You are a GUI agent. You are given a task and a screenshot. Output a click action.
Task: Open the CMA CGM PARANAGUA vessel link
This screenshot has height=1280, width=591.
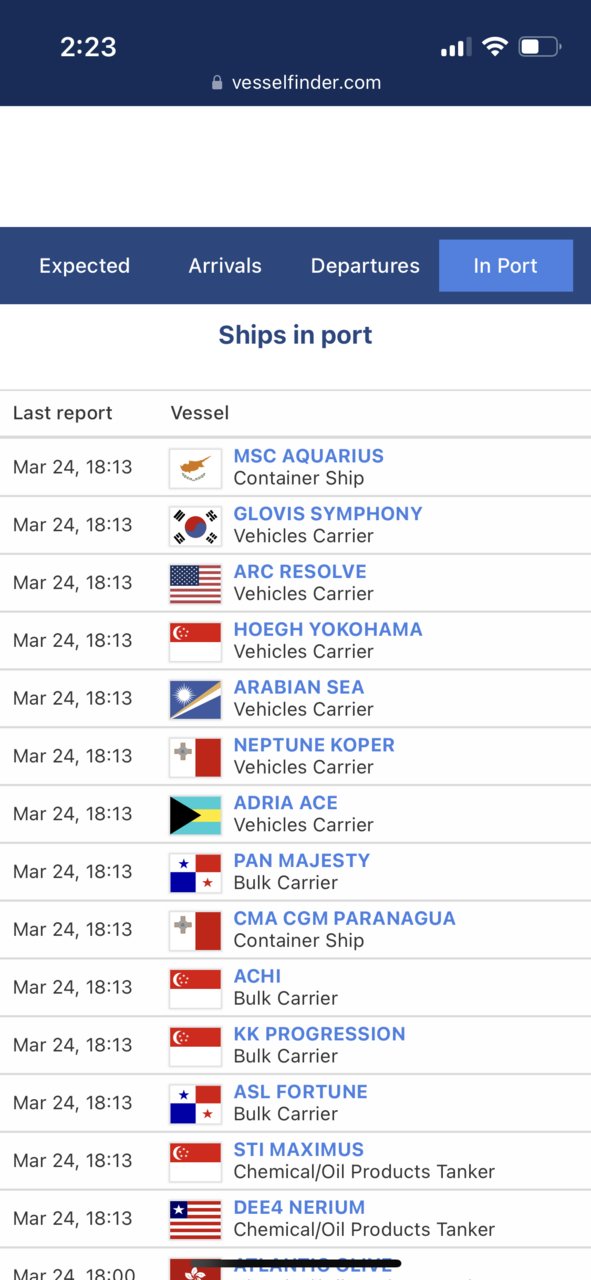coord(344,918)
